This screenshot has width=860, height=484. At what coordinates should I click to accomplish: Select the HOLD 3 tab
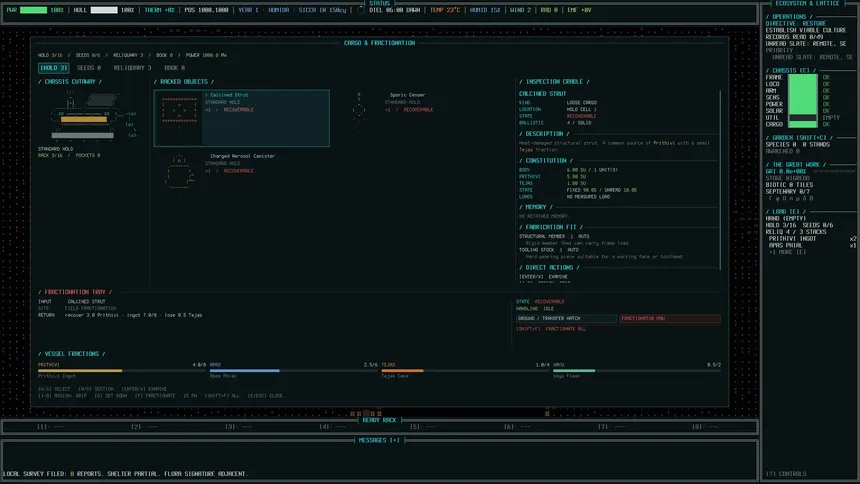click(53, 68)
